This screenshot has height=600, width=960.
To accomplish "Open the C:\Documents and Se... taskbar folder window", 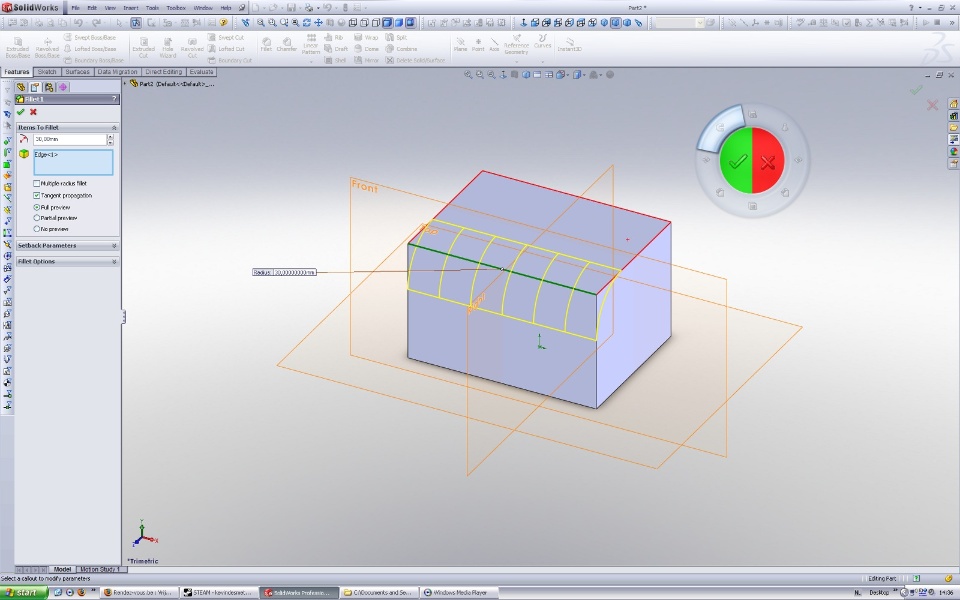I will (378, 593).
